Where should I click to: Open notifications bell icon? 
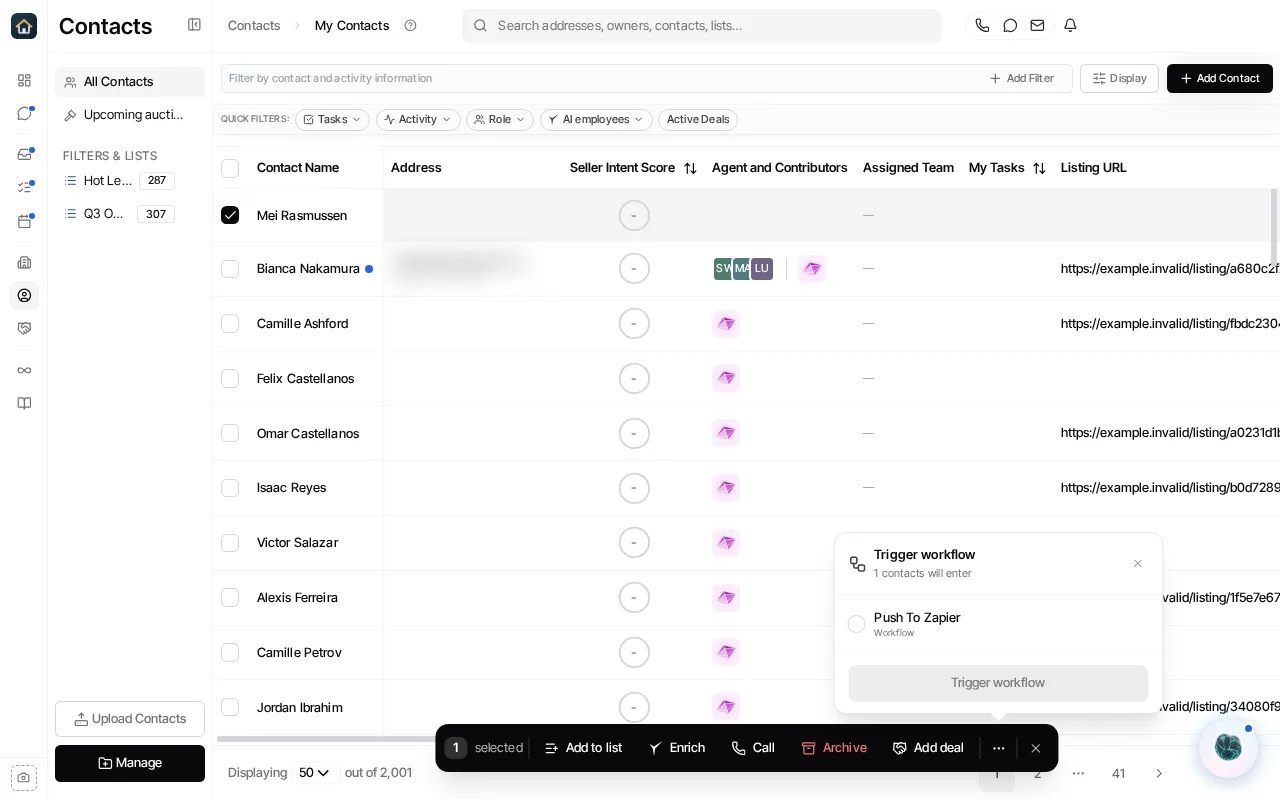tap(1070, 25)
